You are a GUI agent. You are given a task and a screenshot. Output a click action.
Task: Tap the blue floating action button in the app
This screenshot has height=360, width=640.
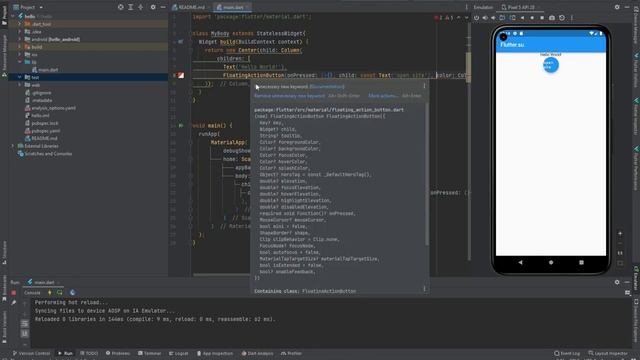click(551, 65)
